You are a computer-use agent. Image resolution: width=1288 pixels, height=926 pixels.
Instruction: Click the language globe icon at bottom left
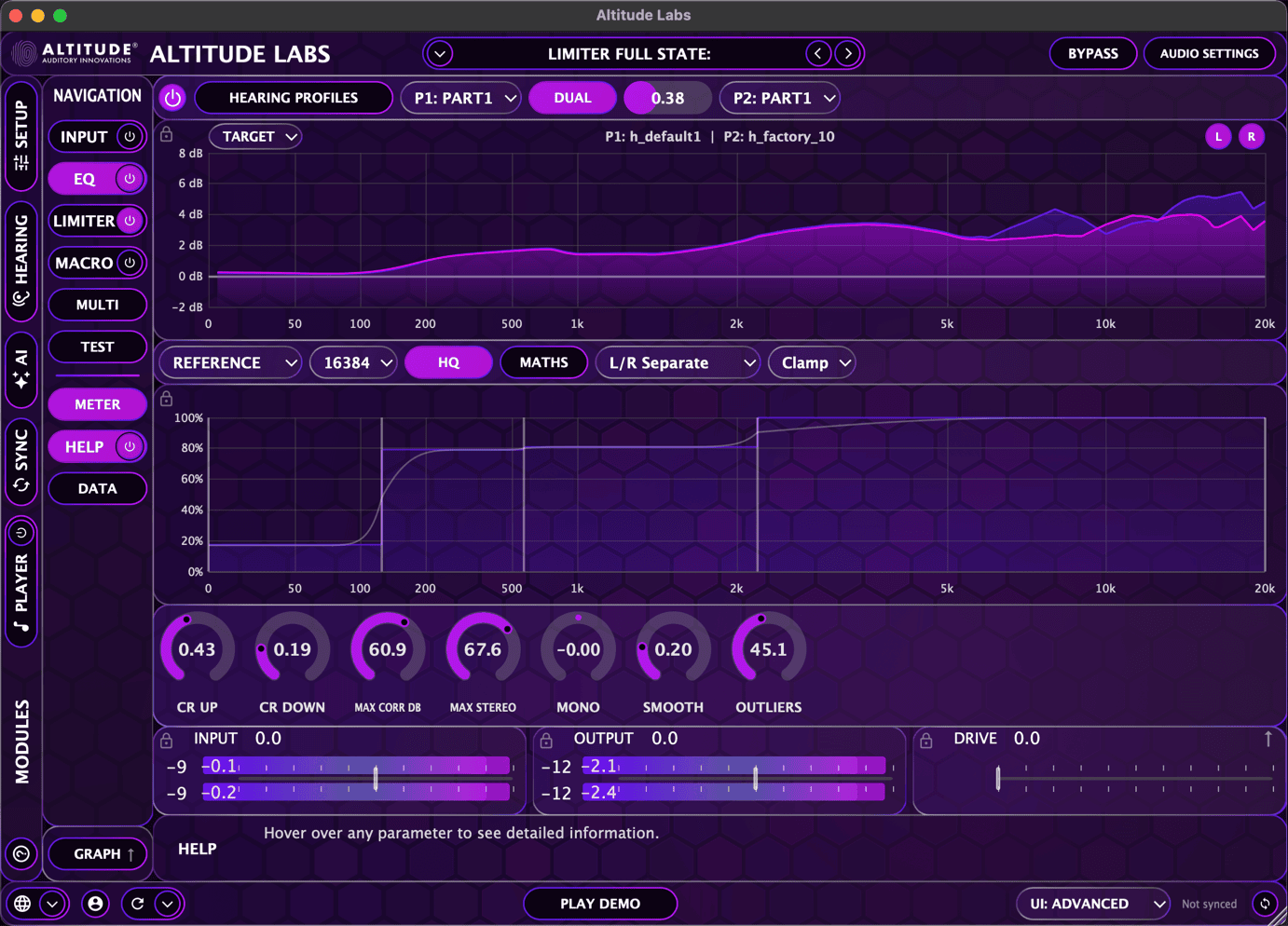point(21,904)
